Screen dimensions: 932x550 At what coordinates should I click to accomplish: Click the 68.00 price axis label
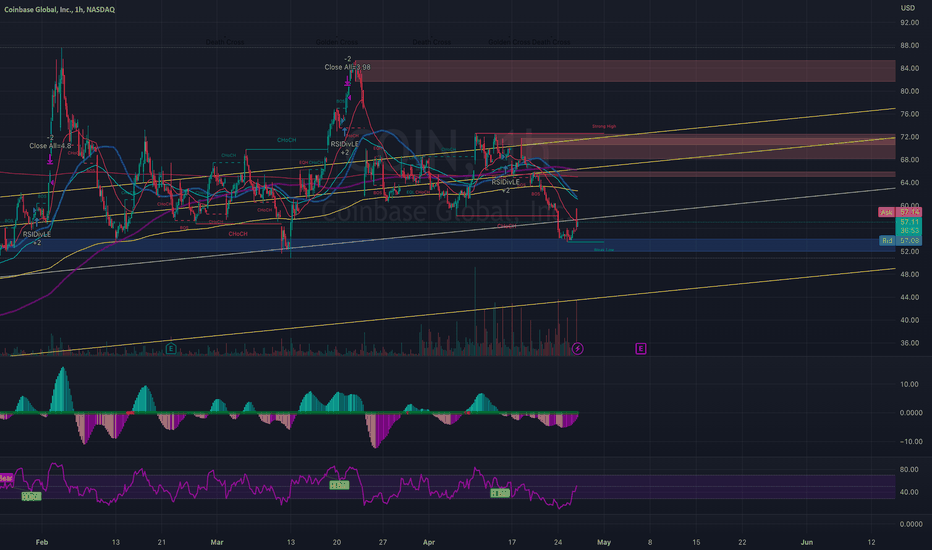(909, 160)
